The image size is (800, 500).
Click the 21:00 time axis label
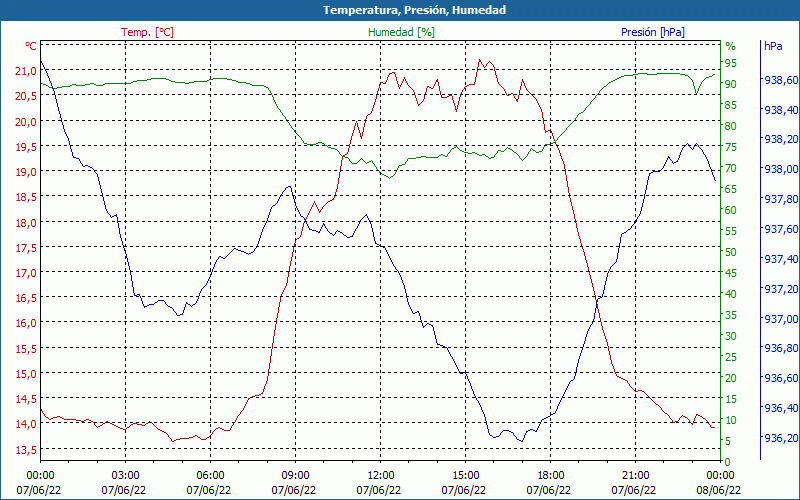click(635, 475)
